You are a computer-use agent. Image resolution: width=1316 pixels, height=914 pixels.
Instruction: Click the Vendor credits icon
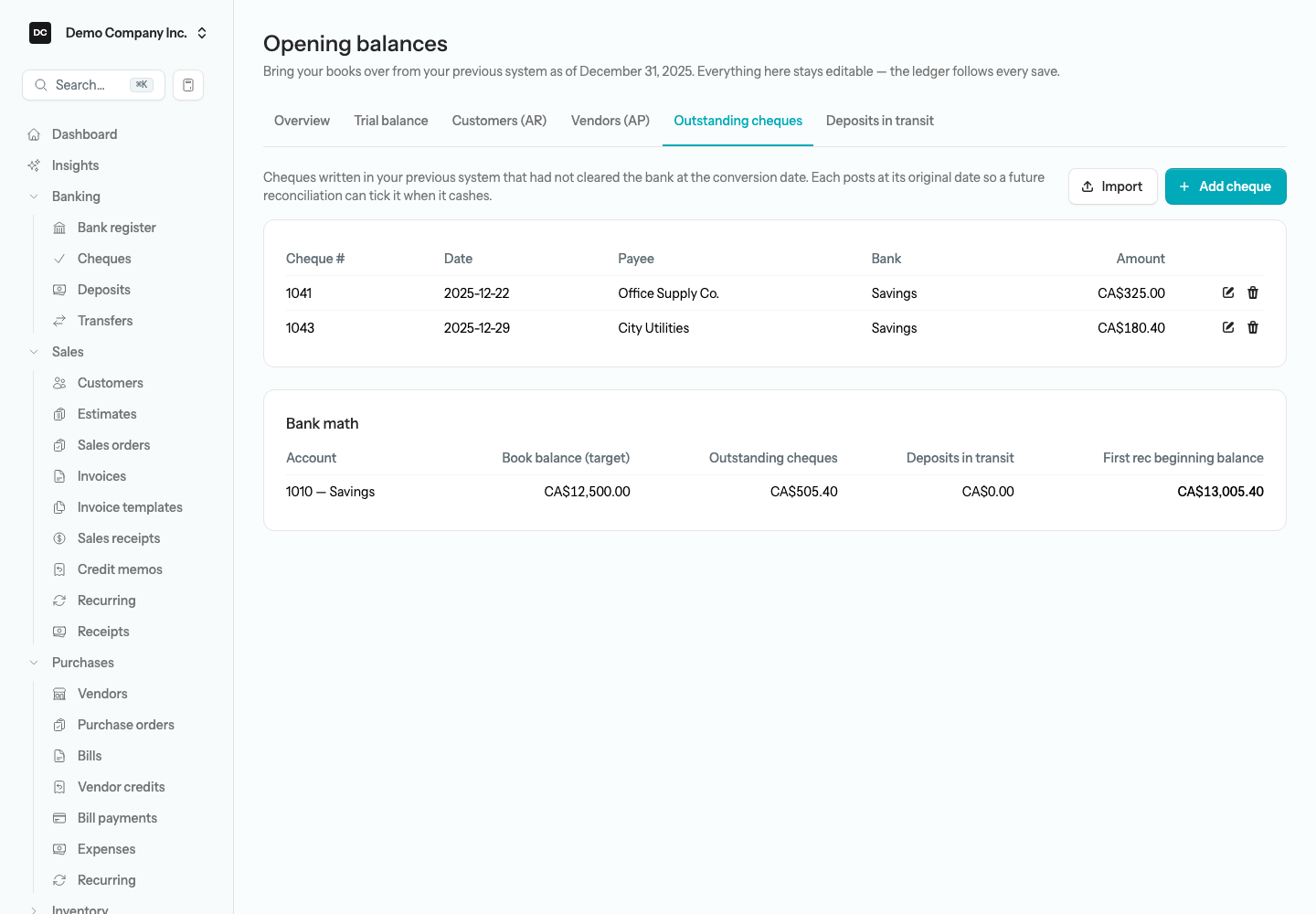pos(59,787)
